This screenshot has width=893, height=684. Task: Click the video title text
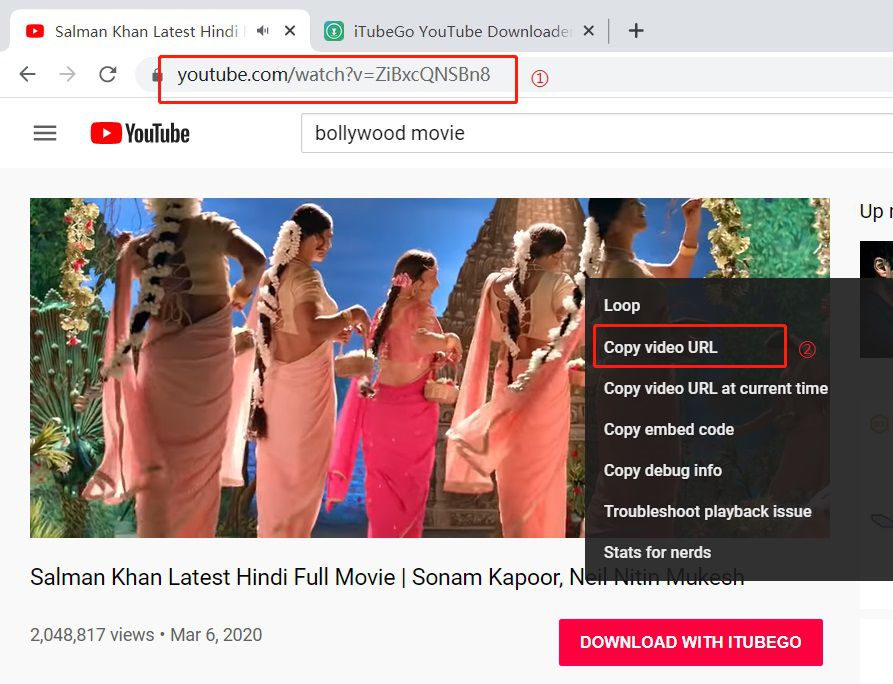387,577
